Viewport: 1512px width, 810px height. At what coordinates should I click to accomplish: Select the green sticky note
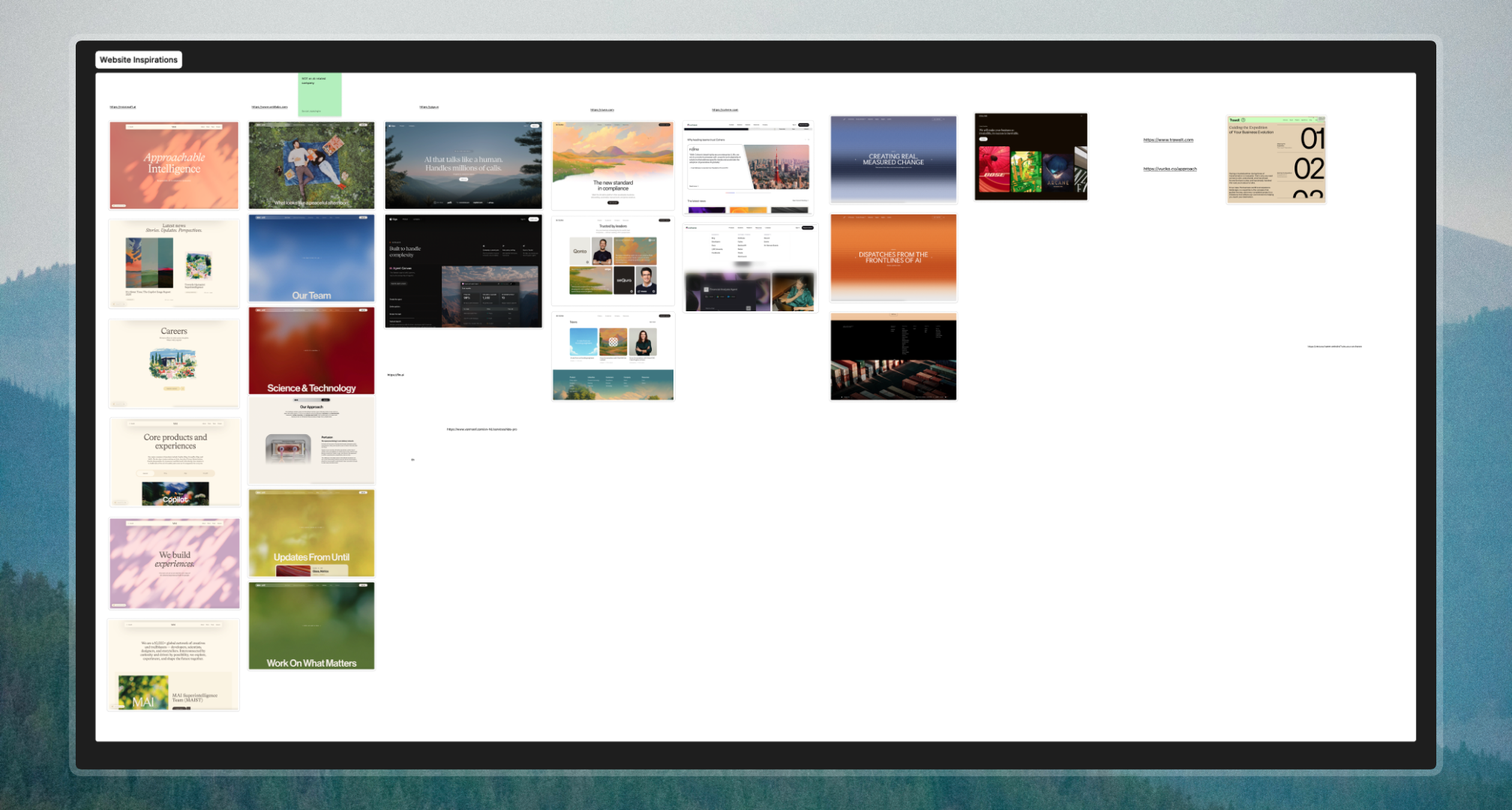pyautogui.click(x=319, y=94)
